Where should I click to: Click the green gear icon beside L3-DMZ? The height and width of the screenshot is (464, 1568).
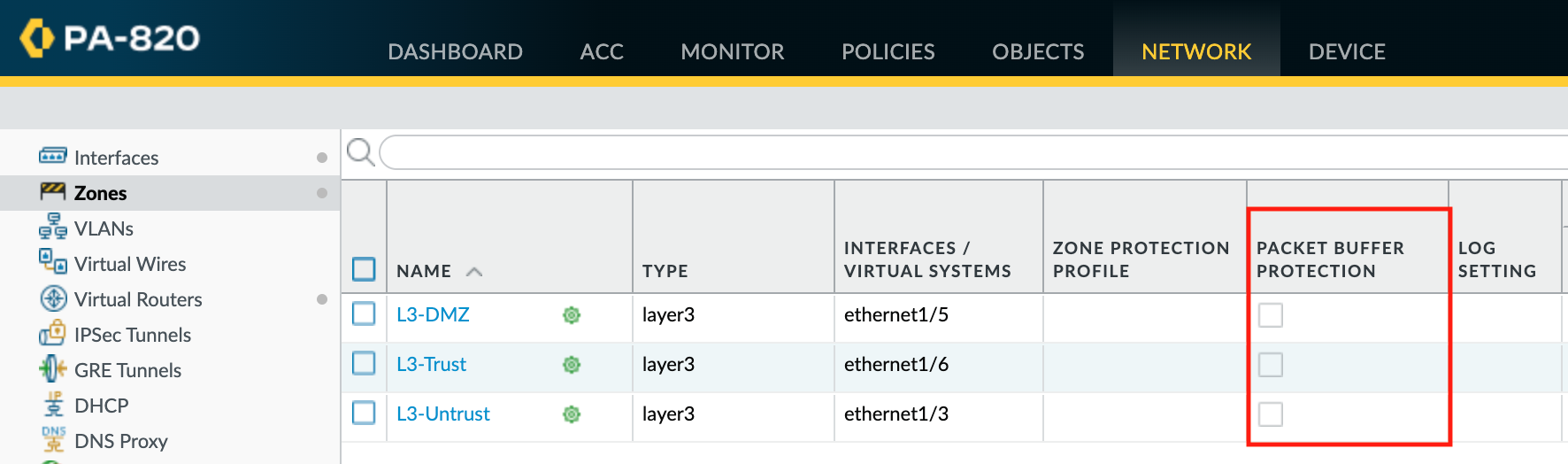pyautogui.click(x=572, y=315)
